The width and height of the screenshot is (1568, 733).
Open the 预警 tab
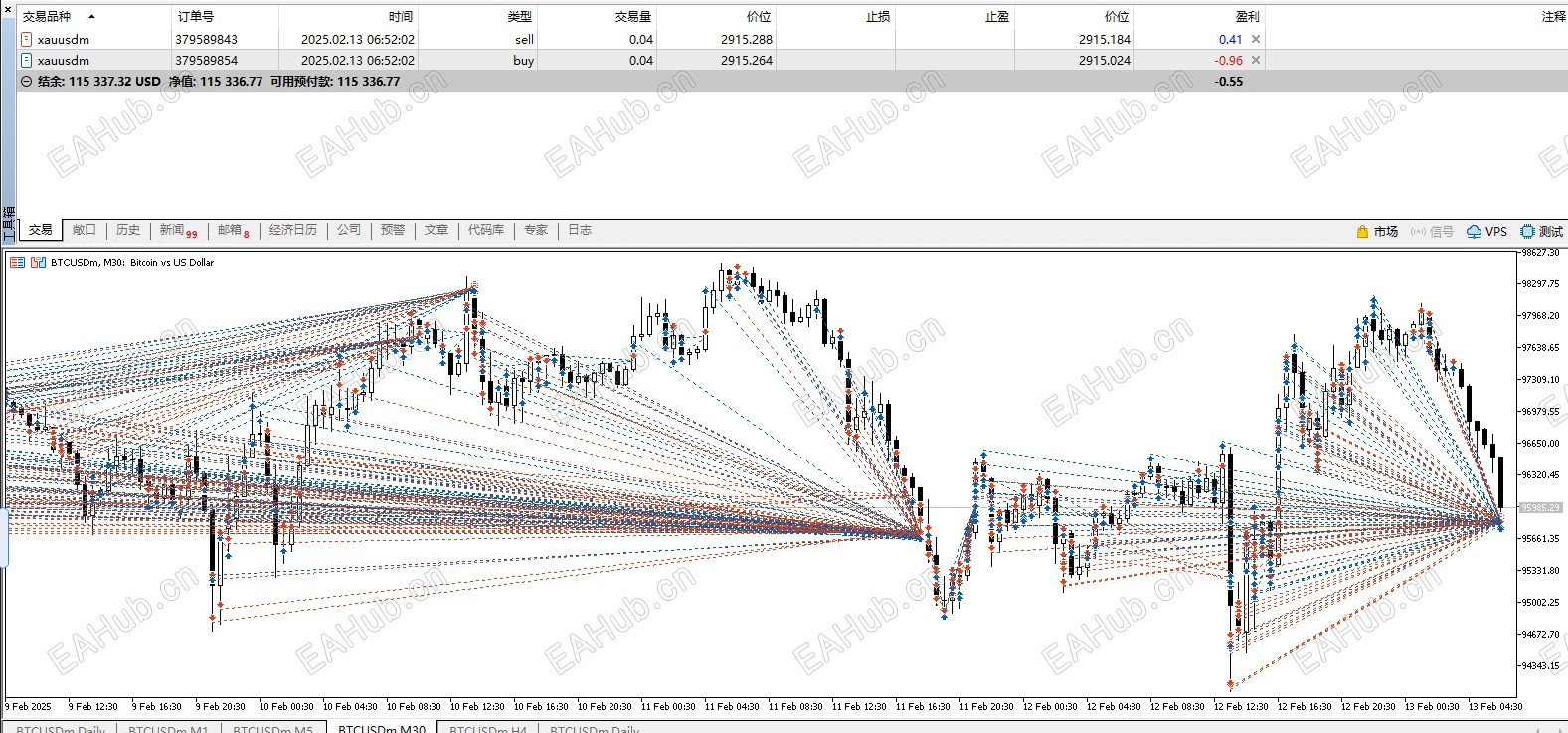tap(393, 230)
